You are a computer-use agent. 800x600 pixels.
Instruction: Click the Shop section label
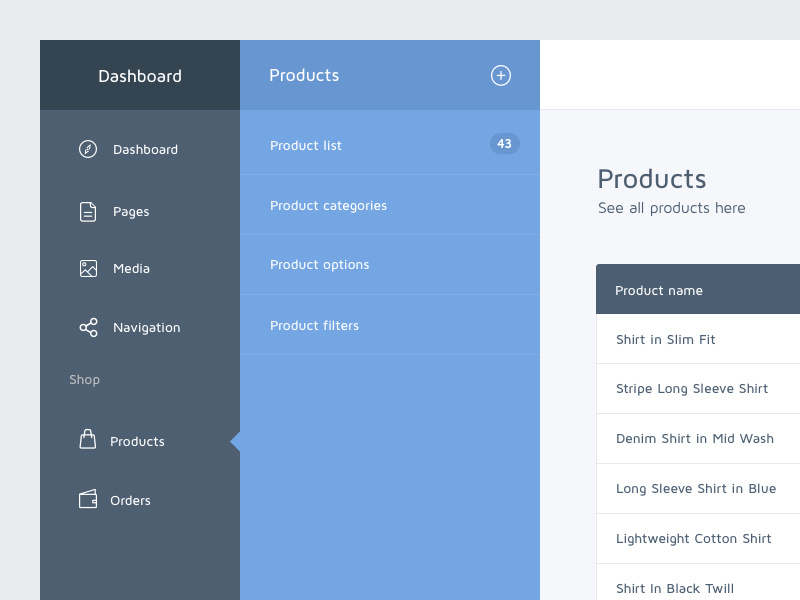84,379
